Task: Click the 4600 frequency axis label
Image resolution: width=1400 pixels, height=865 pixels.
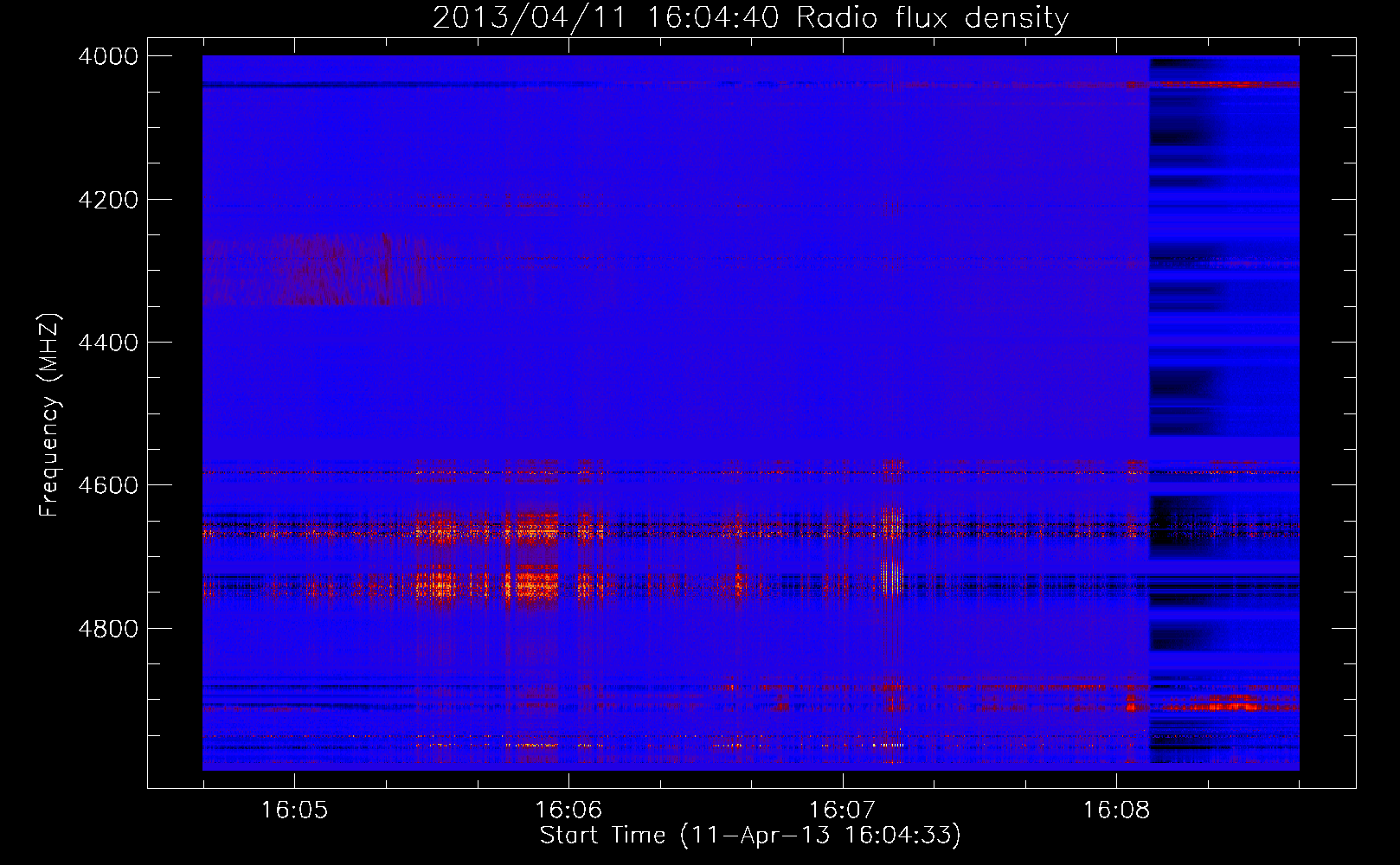Action: click(108, 485)
